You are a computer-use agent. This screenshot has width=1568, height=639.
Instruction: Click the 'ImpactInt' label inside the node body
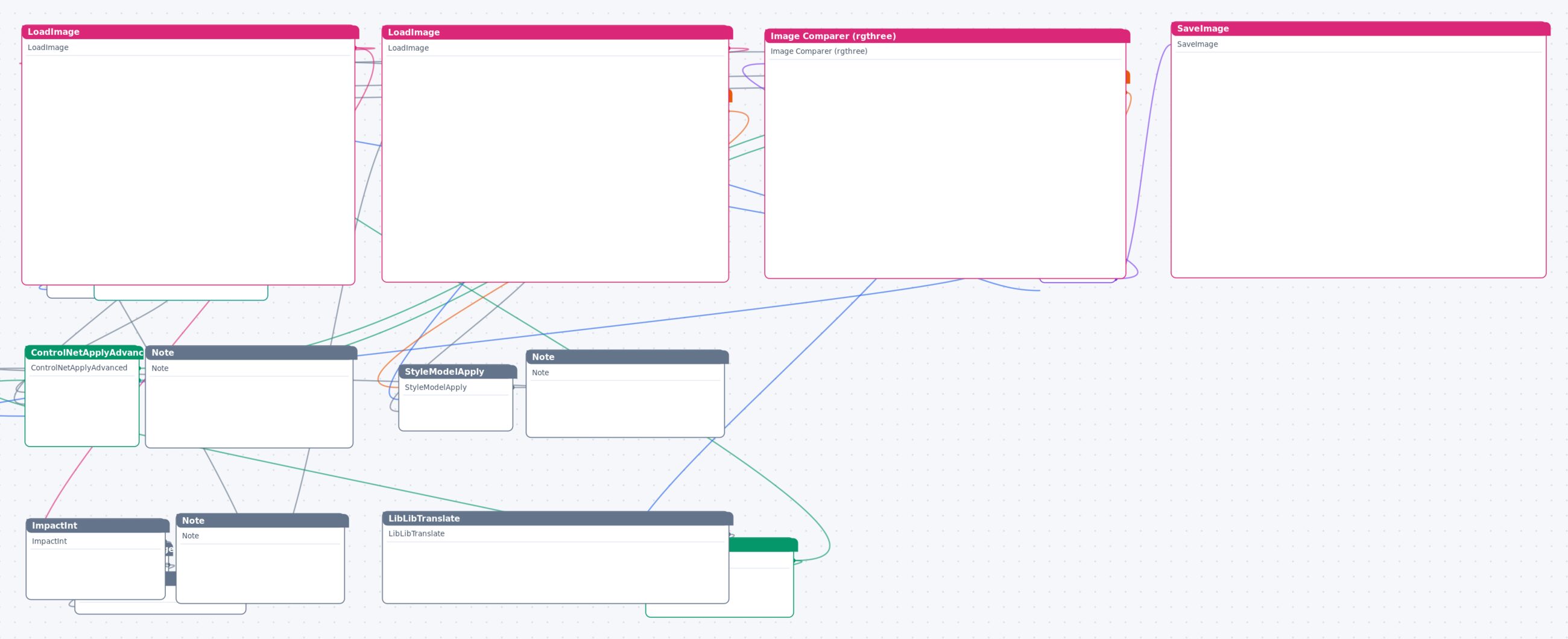click(49, 541)
